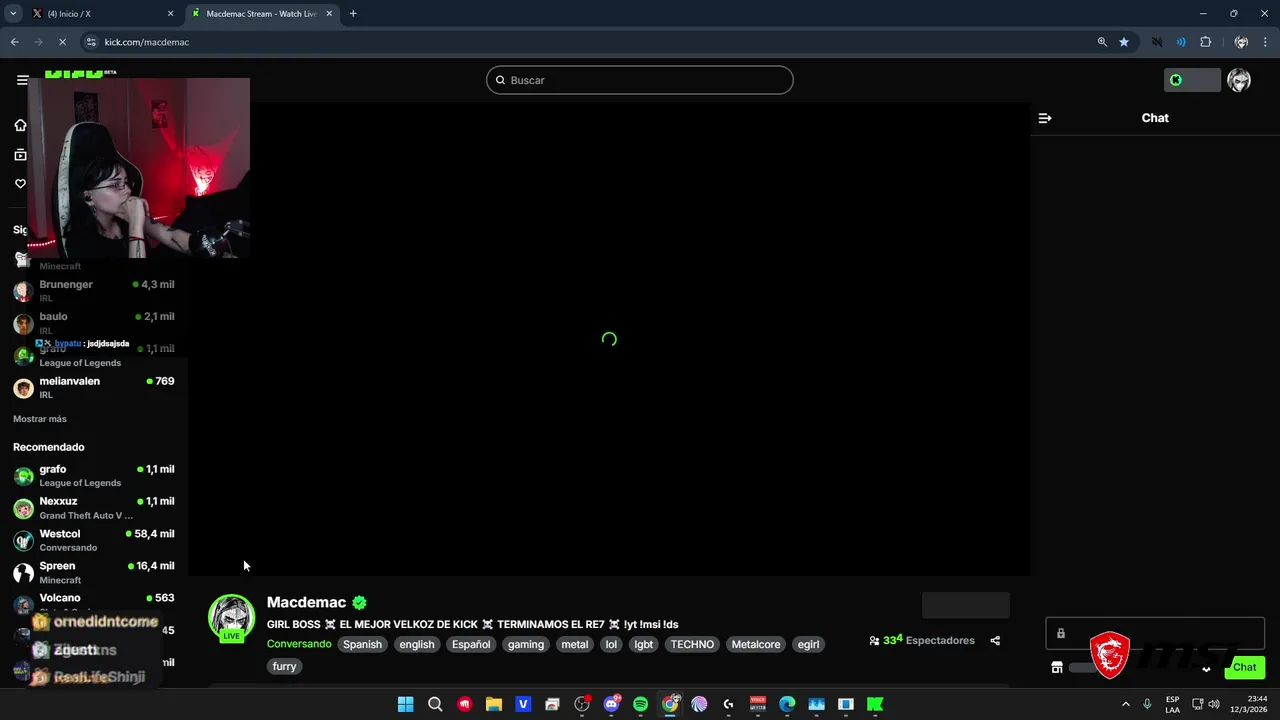
Task: Expand chat options chevron near Chat button
Action: pyautogui.click(x=1206, y=669)
